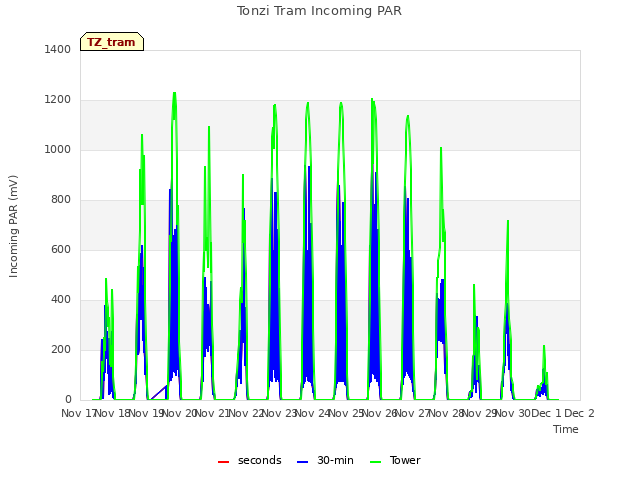Image resolution: width=640 pixels, height=480 pixels.
Task: Click the 200 y-axis tick label
Action: pos(61,349)
